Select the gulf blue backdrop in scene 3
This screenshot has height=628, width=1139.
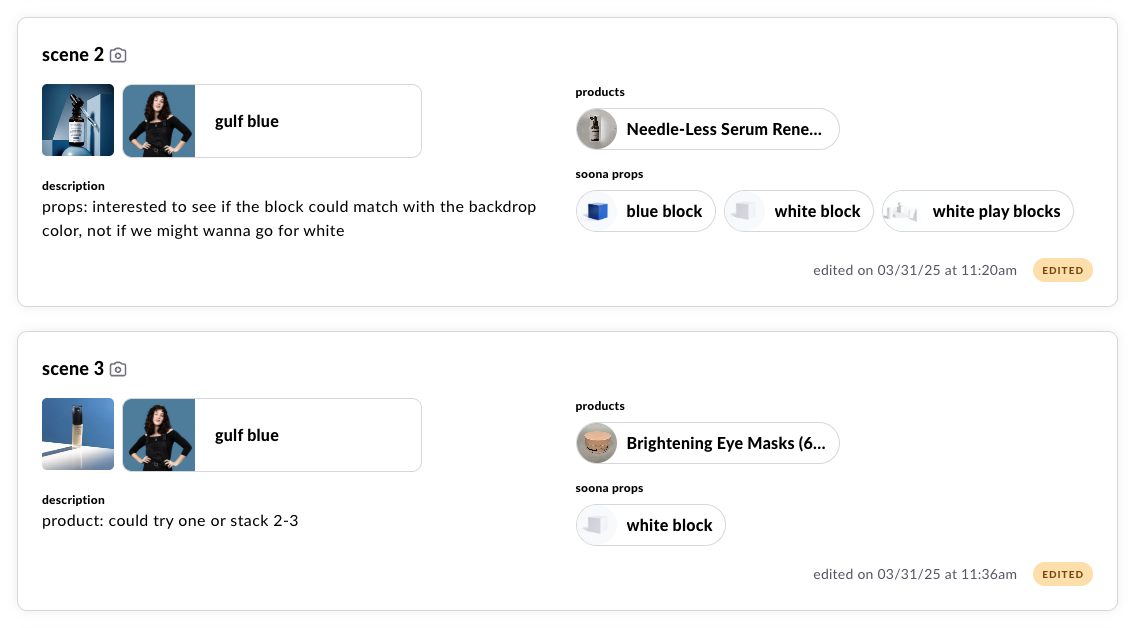[272, 435]
